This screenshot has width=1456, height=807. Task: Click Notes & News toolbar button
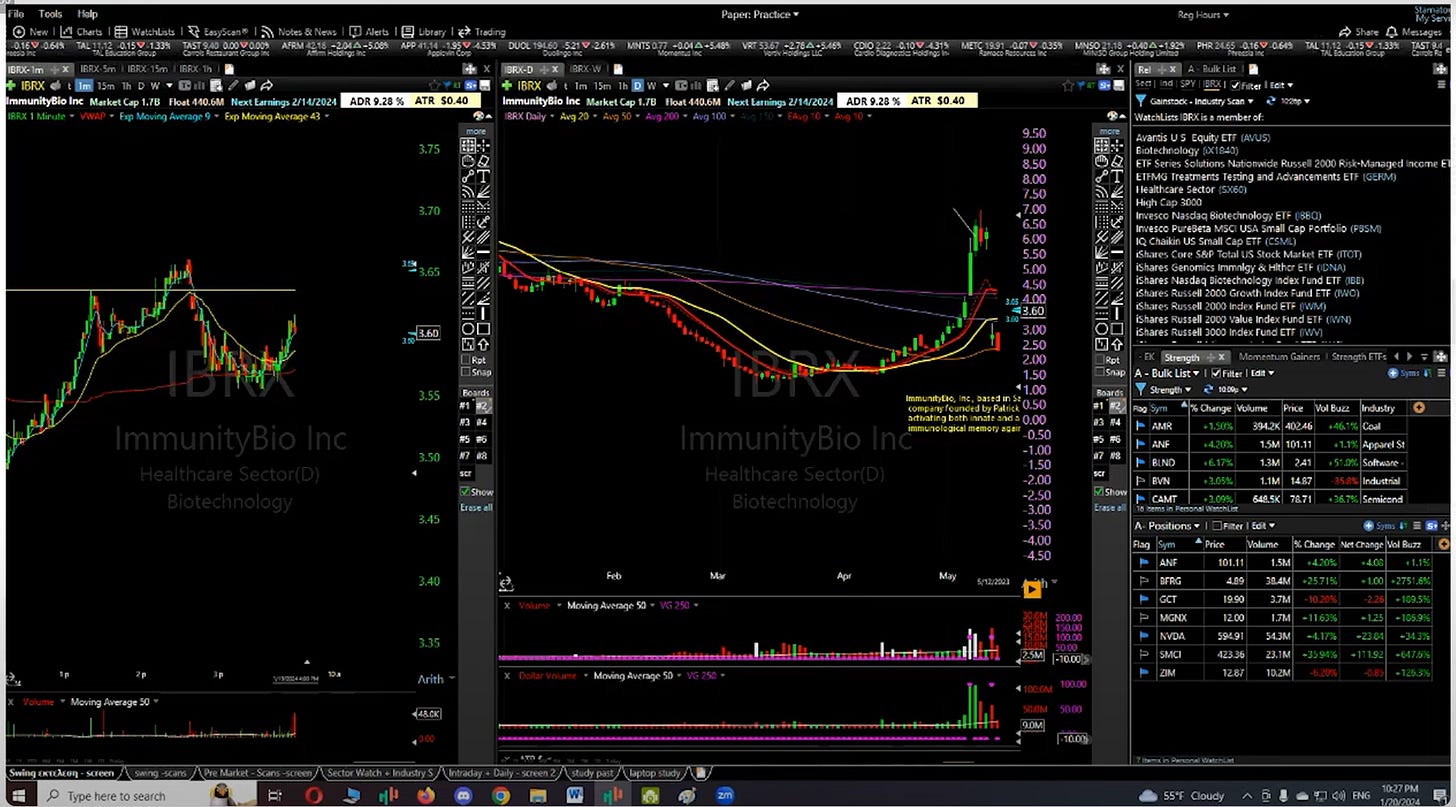click(299, 31)
